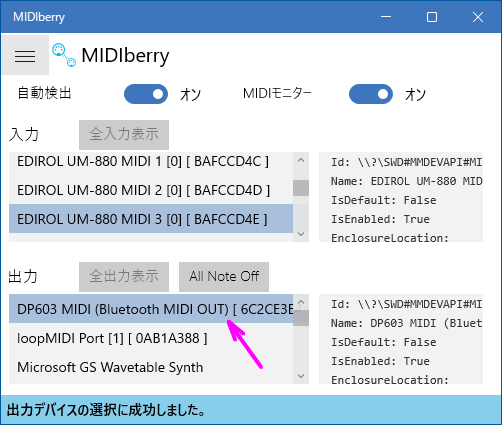Image resolution: width=502 pixels, height=425 pixels.
Task: Send All Note Off
Action: click(x=224, y=277)
